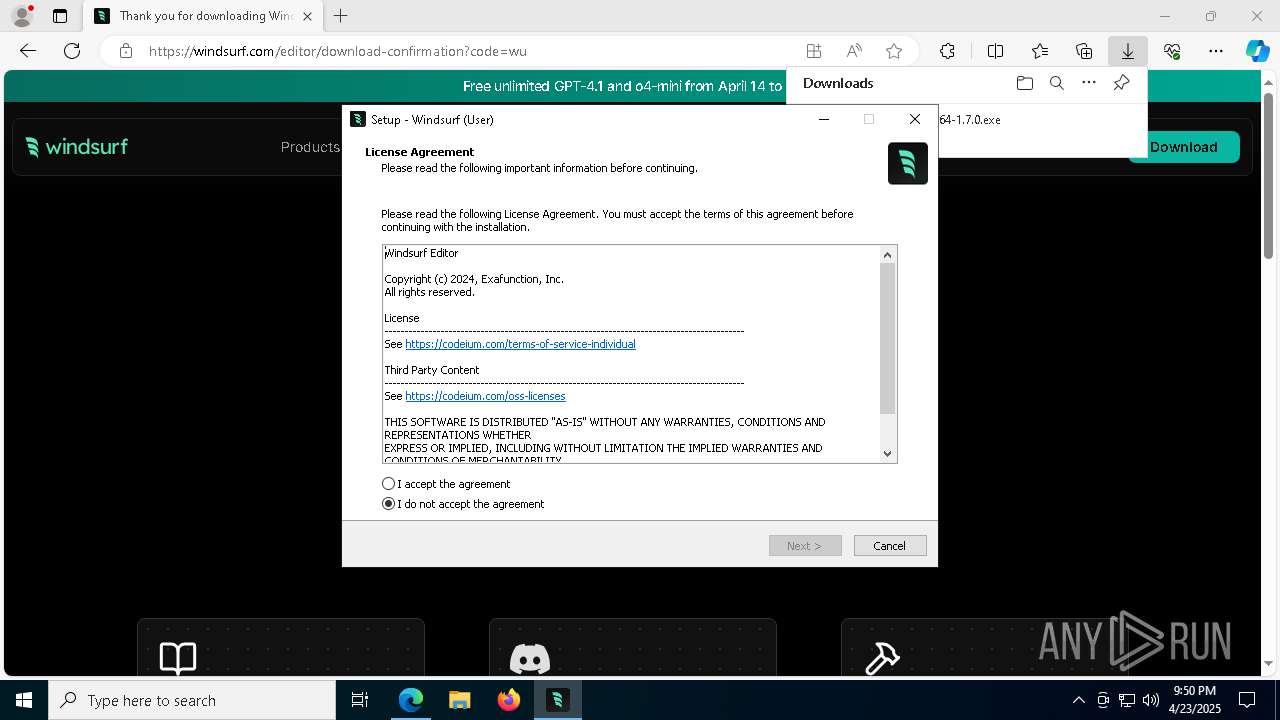Click the Edge back arrow
This screenshot has height=720, width=1280.
coord(28,51)
